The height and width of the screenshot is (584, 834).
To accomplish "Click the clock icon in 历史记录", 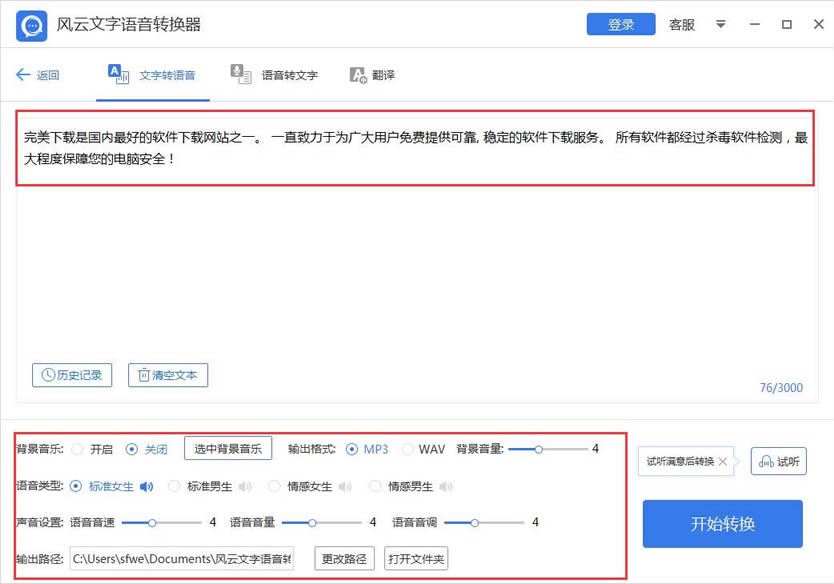I will pyautogui.click(x=48, y=375).
